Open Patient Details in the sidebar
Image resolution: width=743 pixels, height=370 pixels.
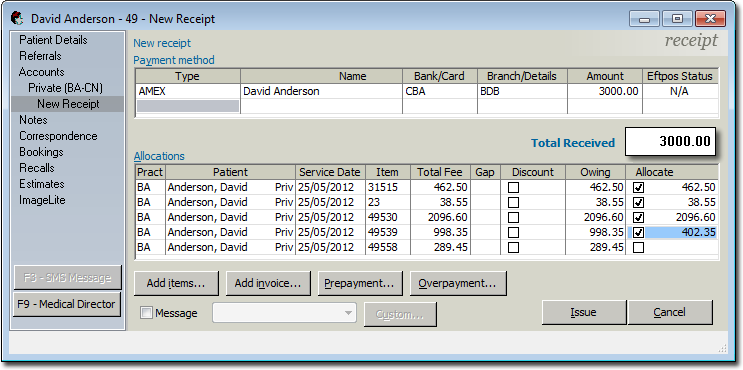53,40
